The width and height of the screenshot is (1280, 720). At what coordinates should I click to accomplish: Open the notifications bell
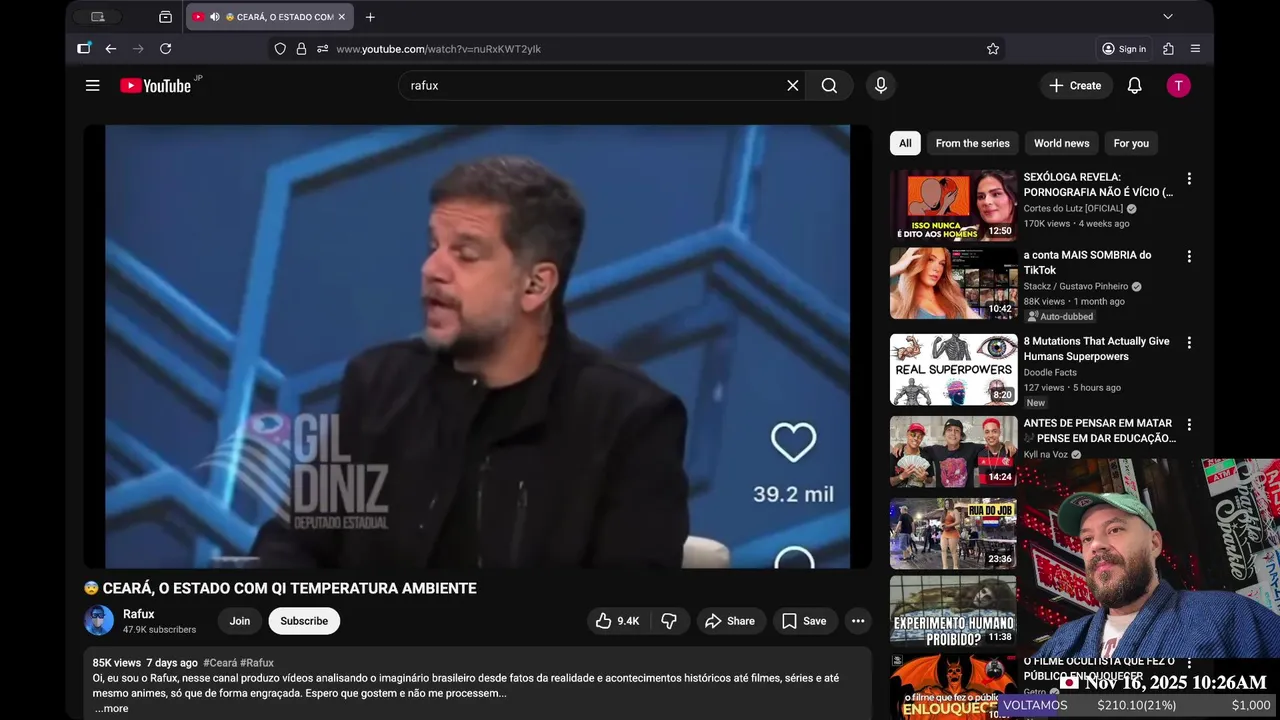1134,86
